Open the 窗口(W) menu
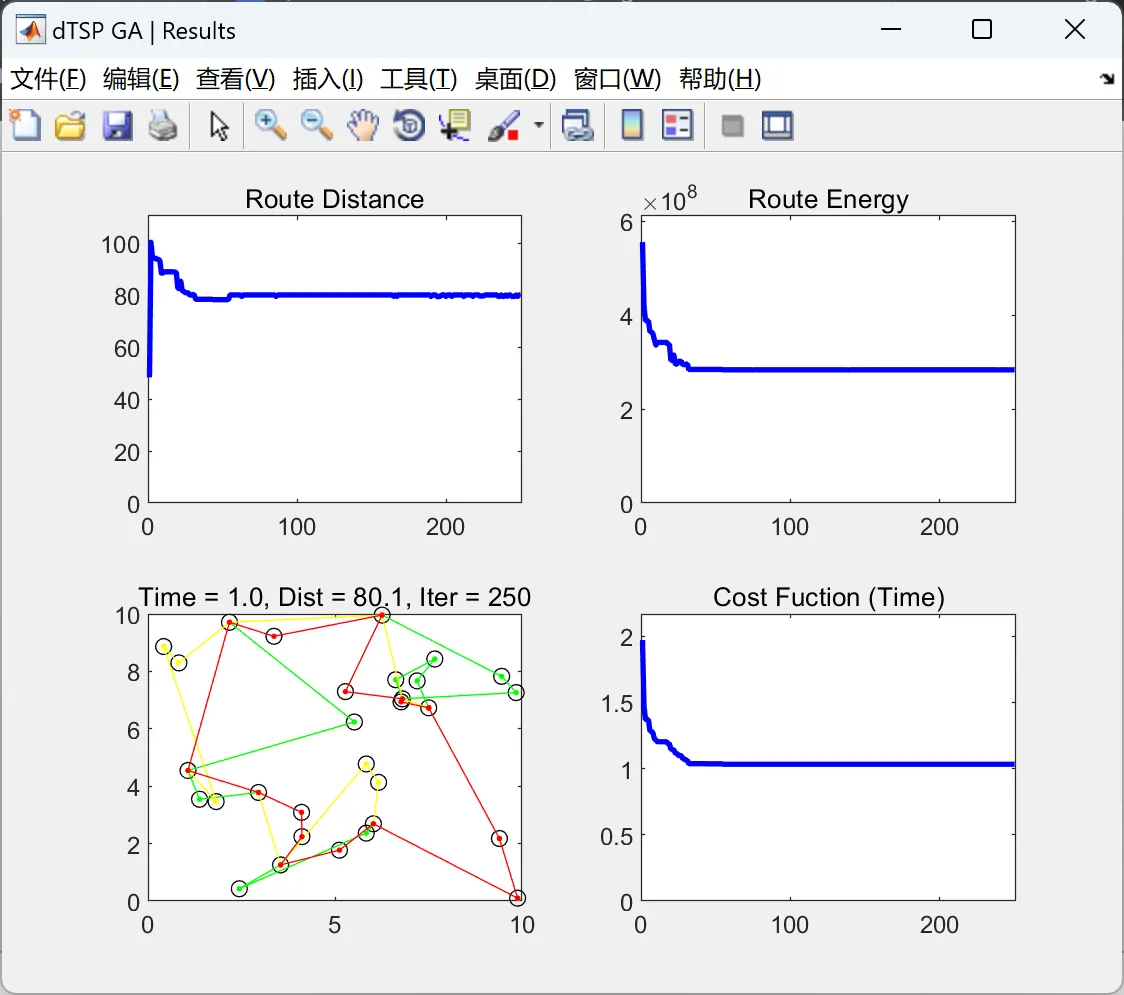Image resolution: width=1124 pixels, height=995 pixels. (x=617, y=79)
